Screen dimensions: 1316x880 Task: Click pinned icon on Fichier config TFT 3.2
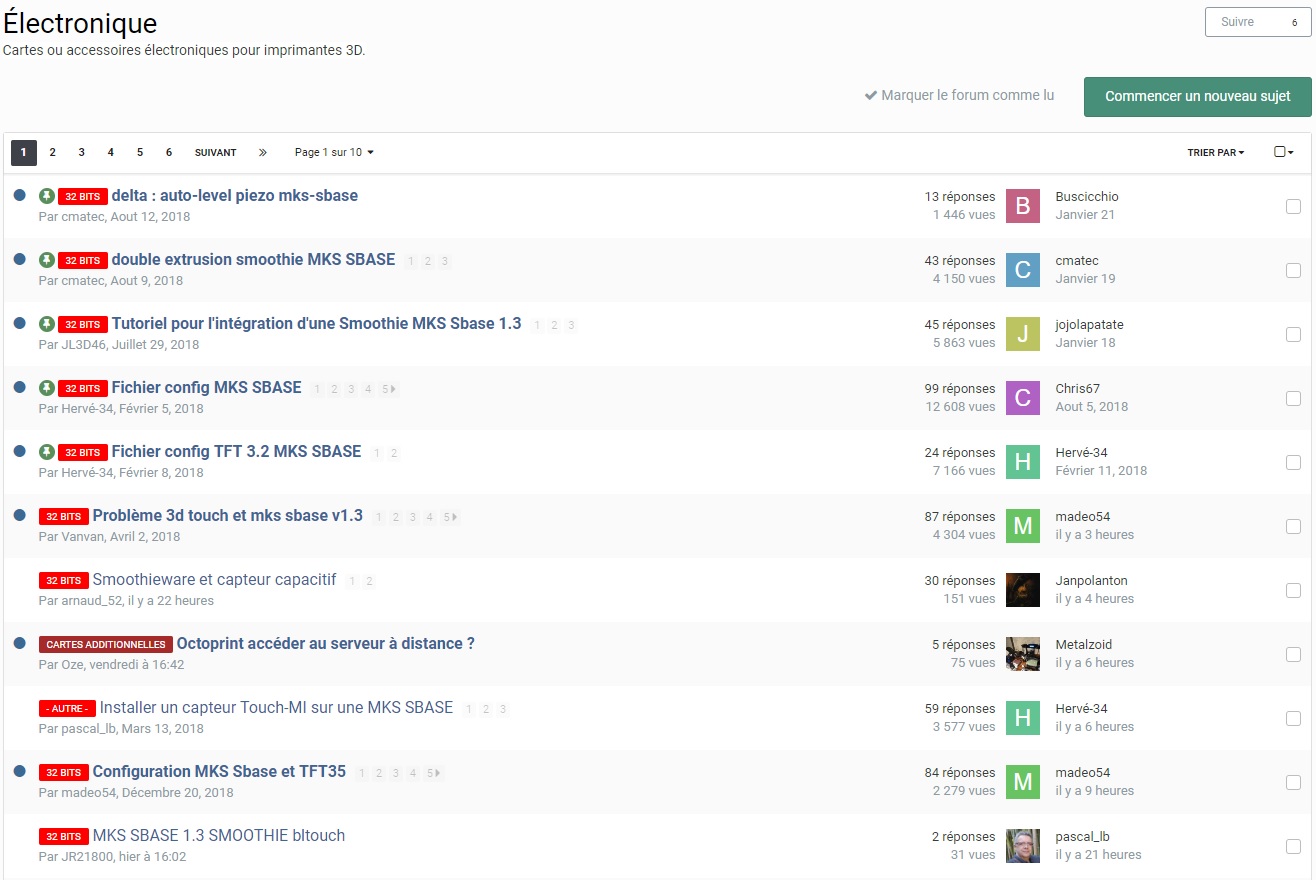46,452
